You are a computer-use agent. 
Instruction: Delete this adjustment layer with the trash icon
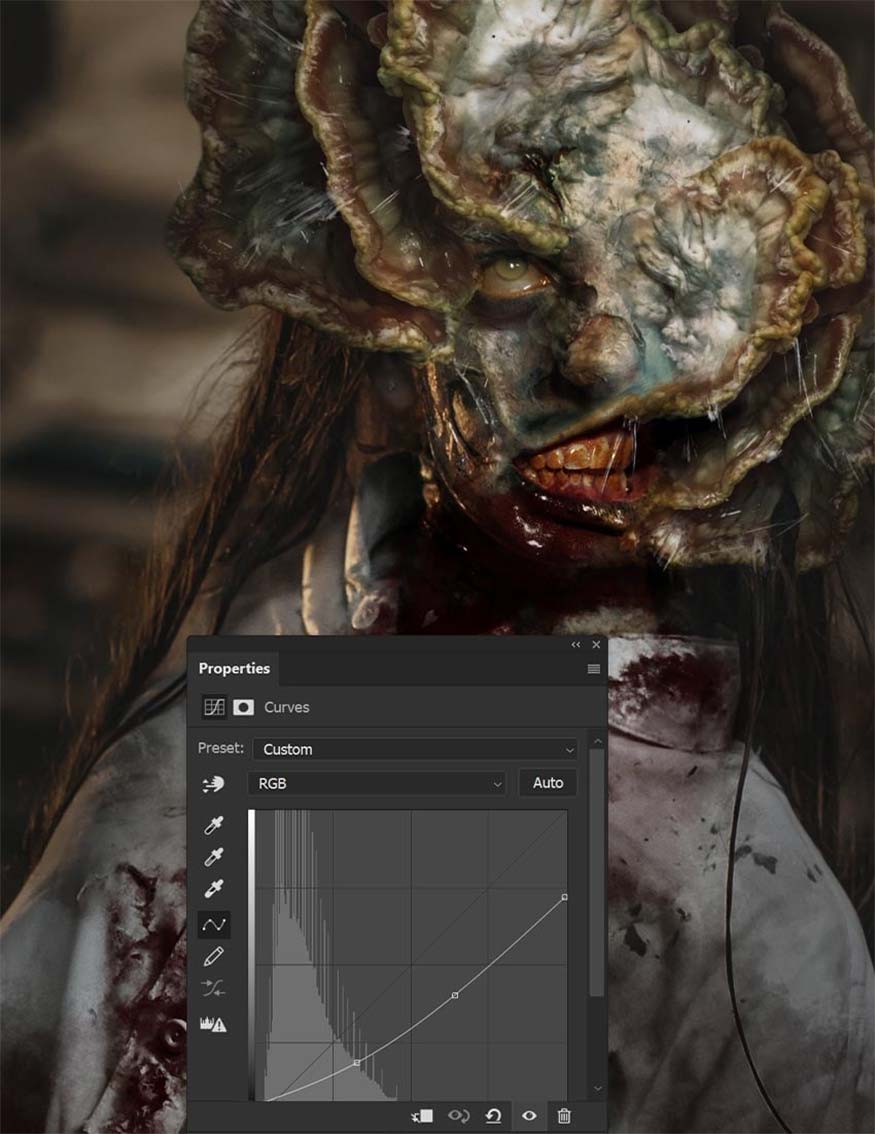point(564,1116)
